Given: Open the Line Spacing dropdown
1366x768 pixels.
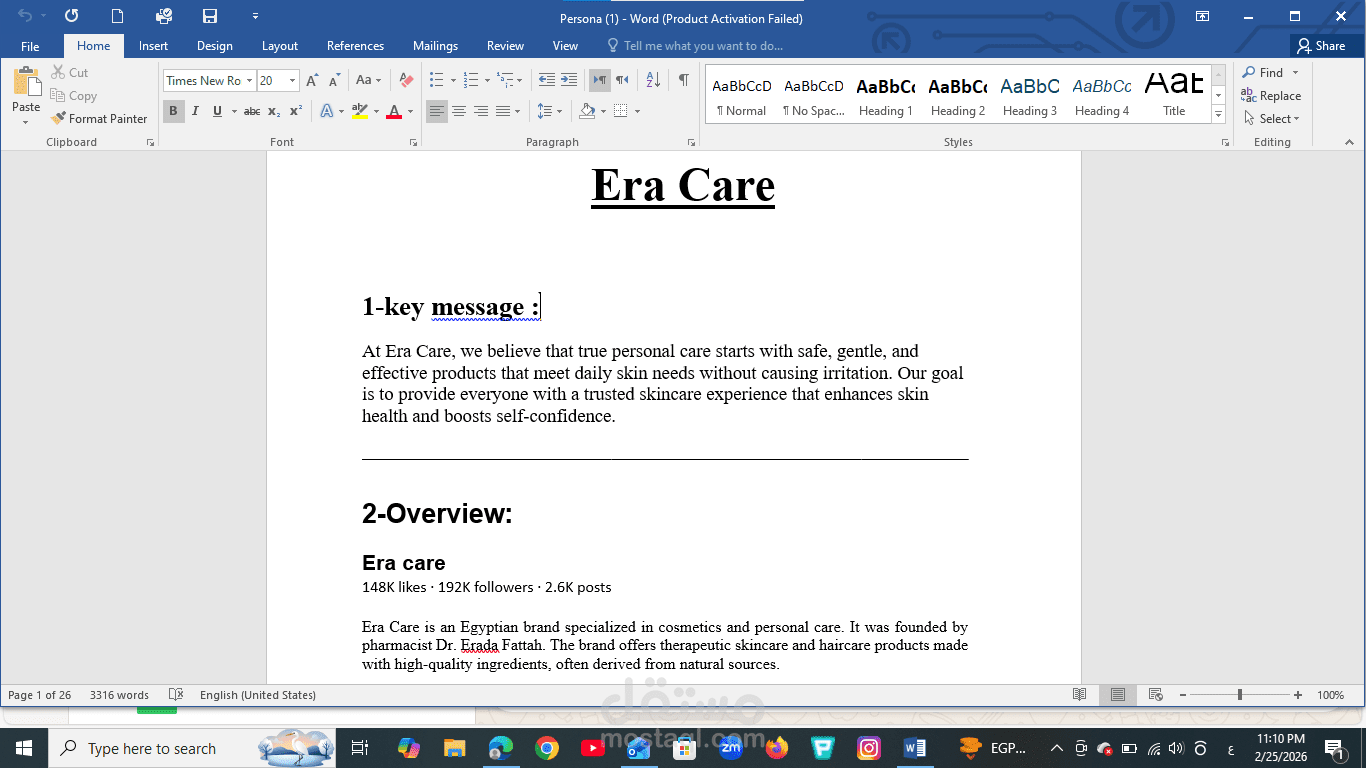Looking at the screenshot, I should point(549,111).
